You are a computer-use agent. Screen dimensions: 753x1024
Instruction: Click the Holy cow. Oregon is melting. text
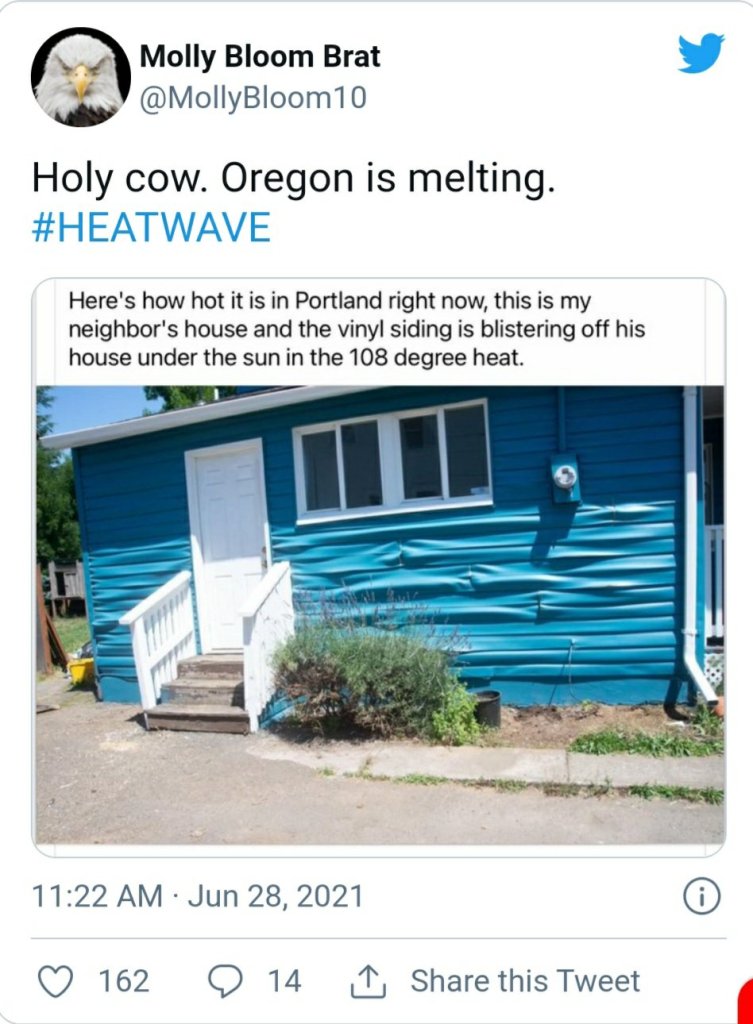[293, 179]
